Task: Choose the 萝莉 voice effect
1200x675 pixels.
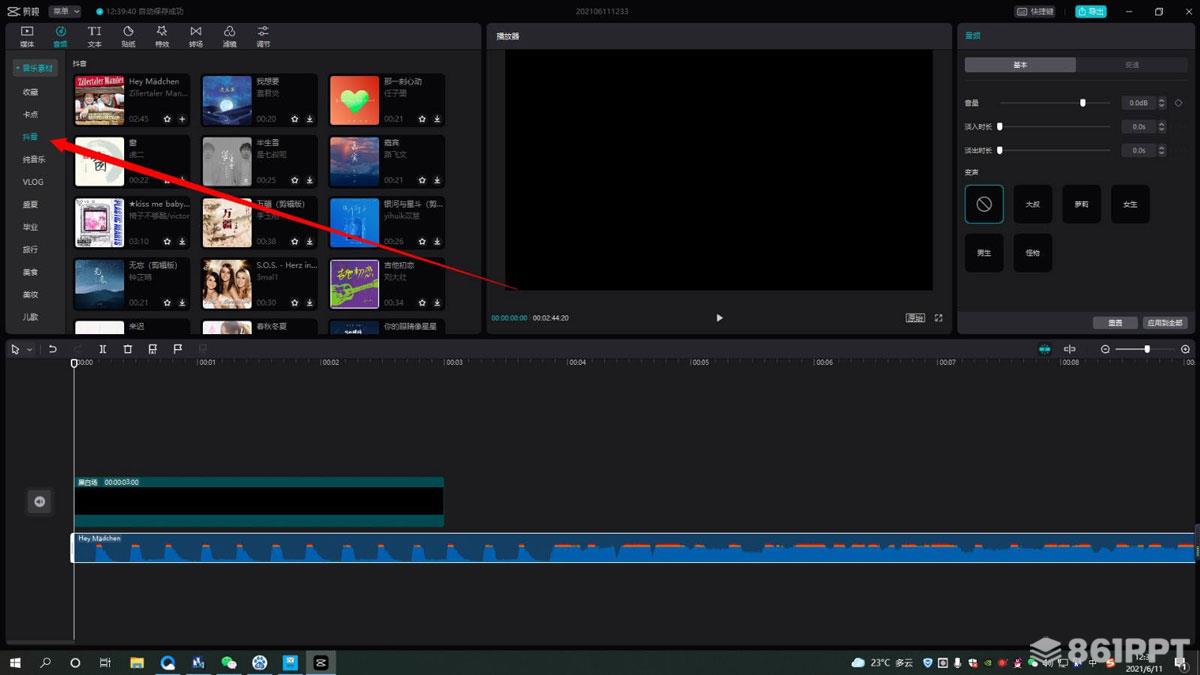Action: 1082,204
